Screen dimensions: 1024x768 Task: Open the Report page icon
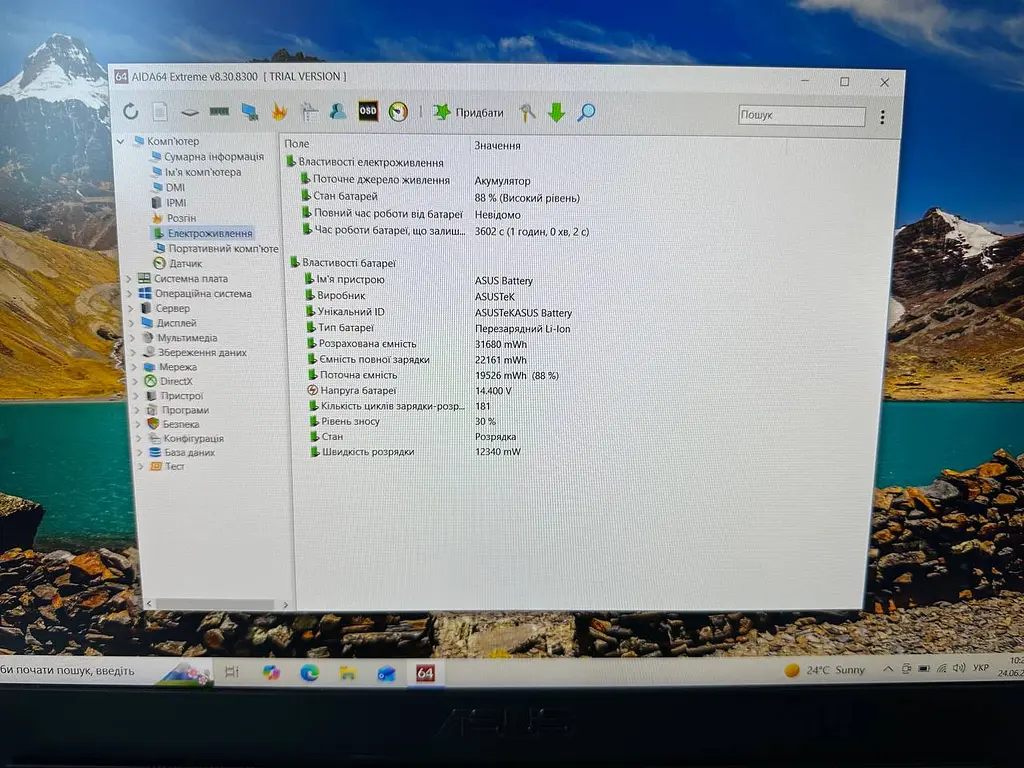pos(160,112)
